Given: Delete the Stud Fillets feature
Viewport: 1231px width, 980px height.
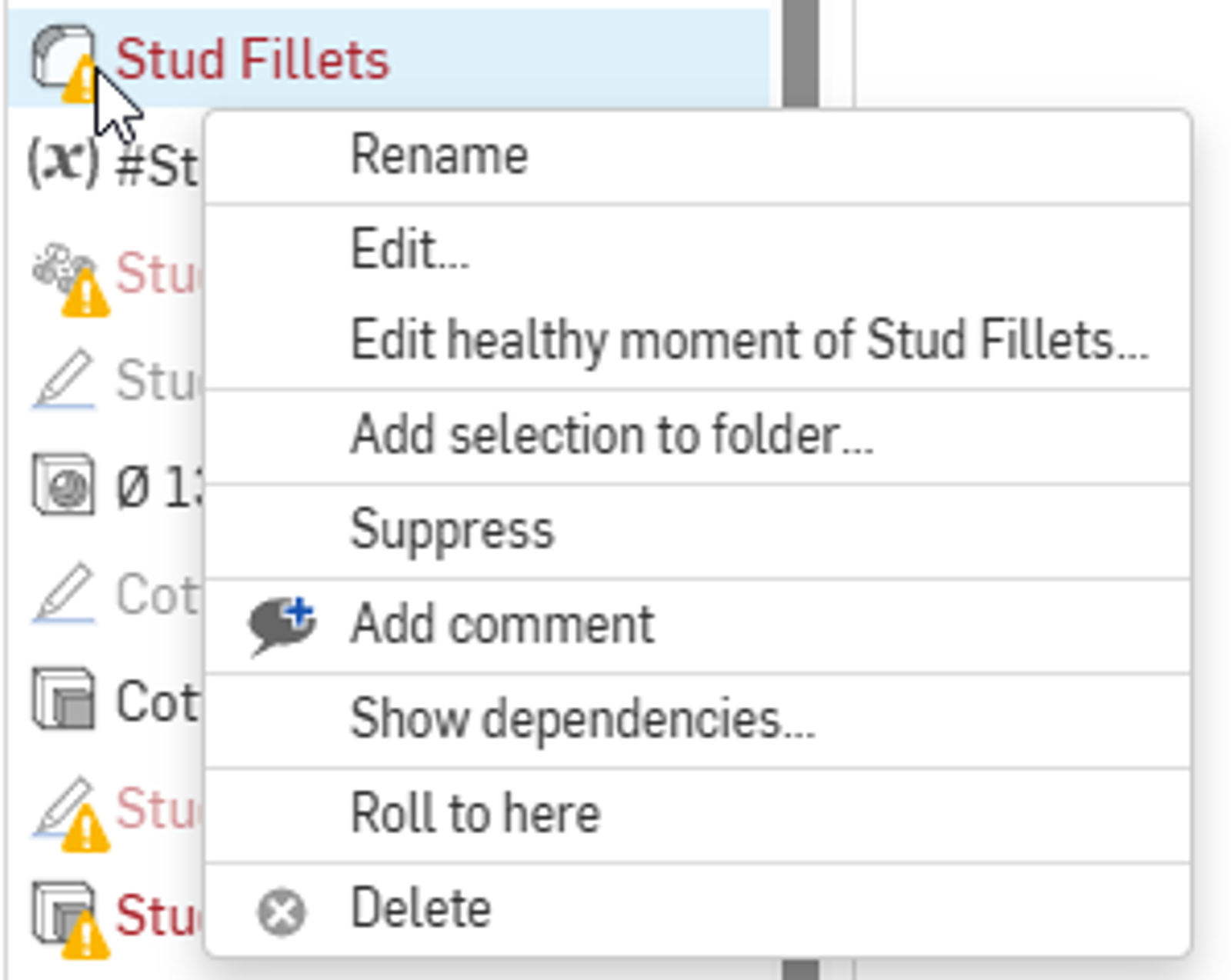Looking at the screenshot, I should tap(419, 908).
